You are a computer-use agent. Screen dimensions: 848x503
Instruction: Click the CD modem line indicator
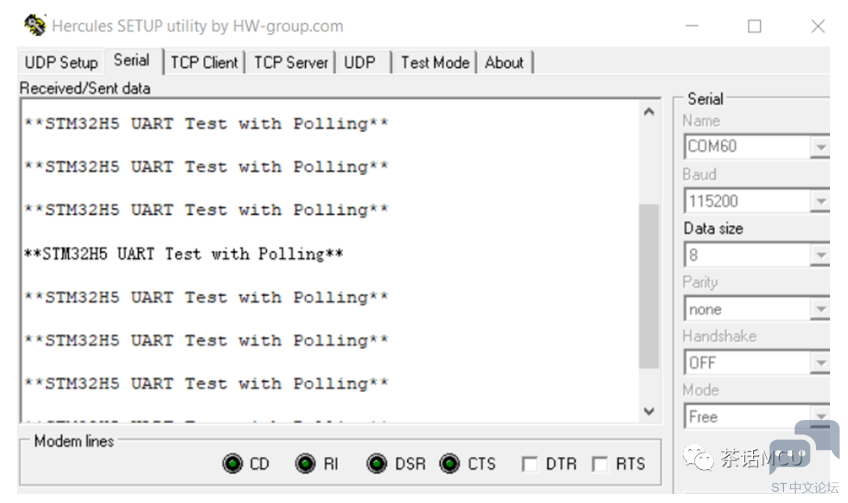[233, 464]
